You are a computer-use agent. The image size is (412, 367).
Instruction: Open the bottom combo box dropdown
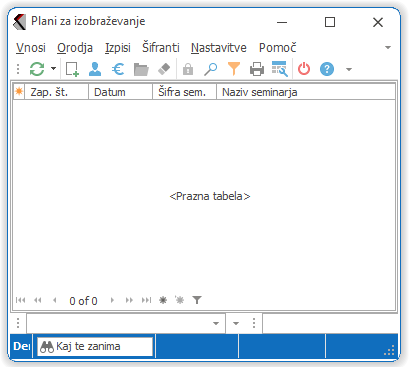(216, 323)
